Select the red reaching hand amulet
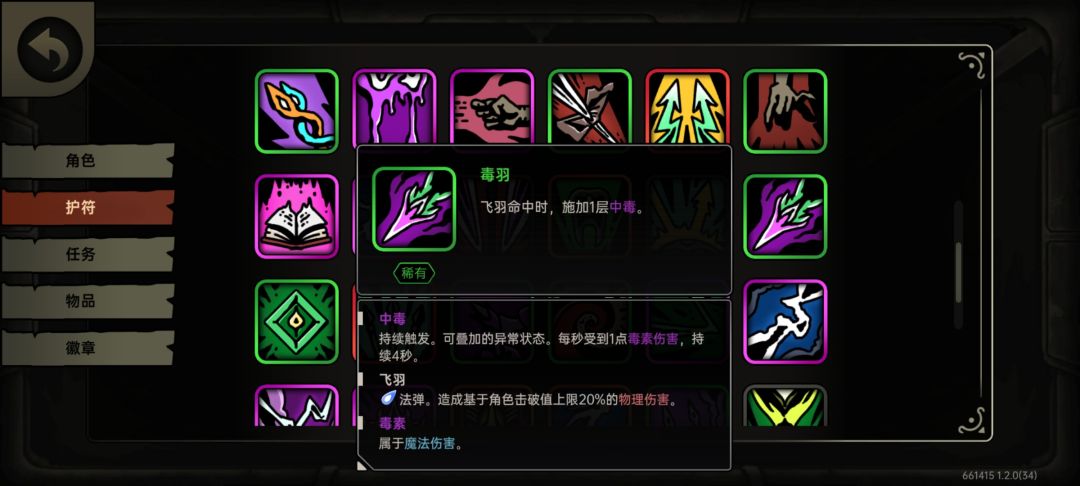Viewport: 1080px width, 486px height. 785,111
